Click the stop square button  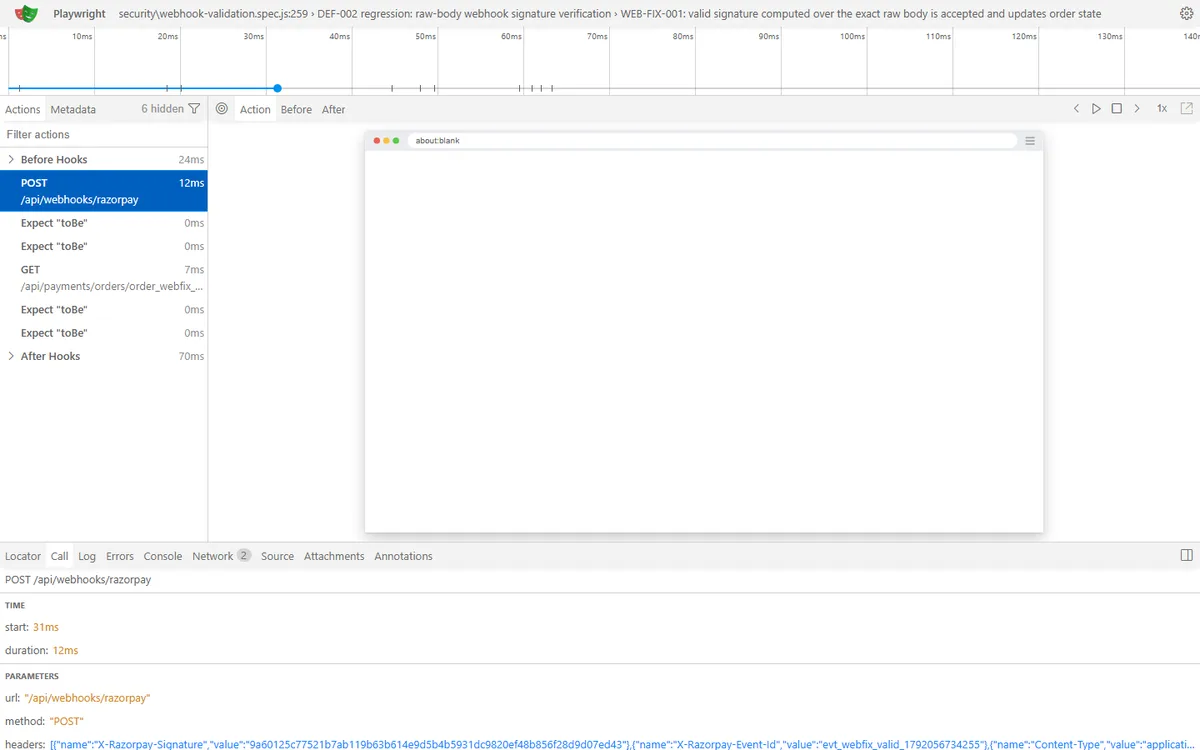point(1117,108)
